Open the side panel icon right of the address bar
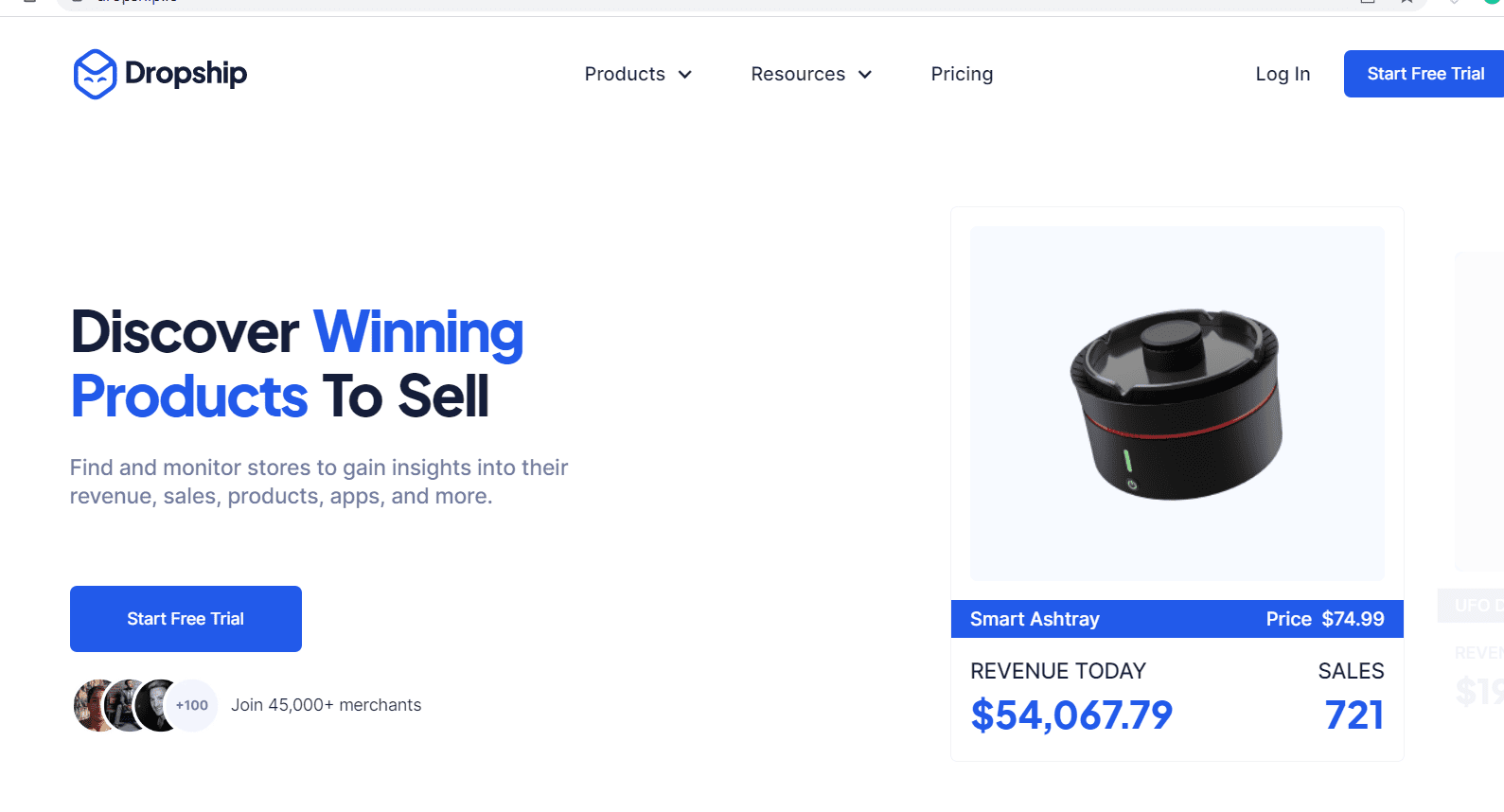1504x812 pixels. [x=1366, y=3]
